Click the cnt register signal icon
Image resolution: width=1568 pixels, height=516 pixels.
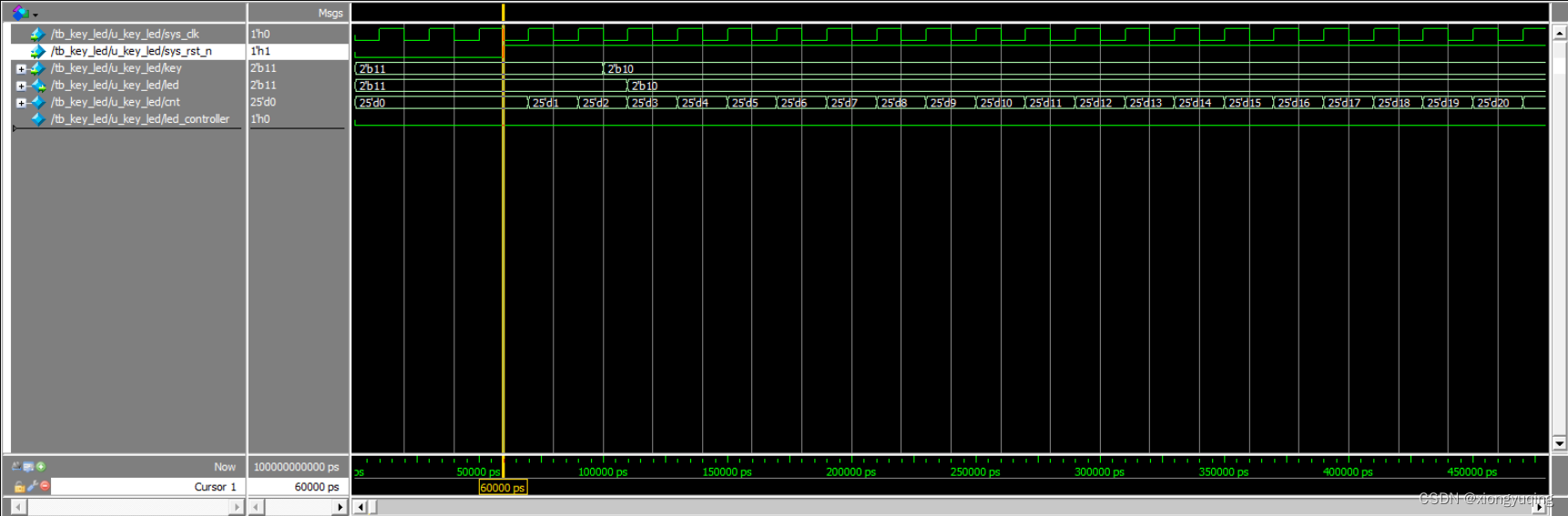click(37, 102)
